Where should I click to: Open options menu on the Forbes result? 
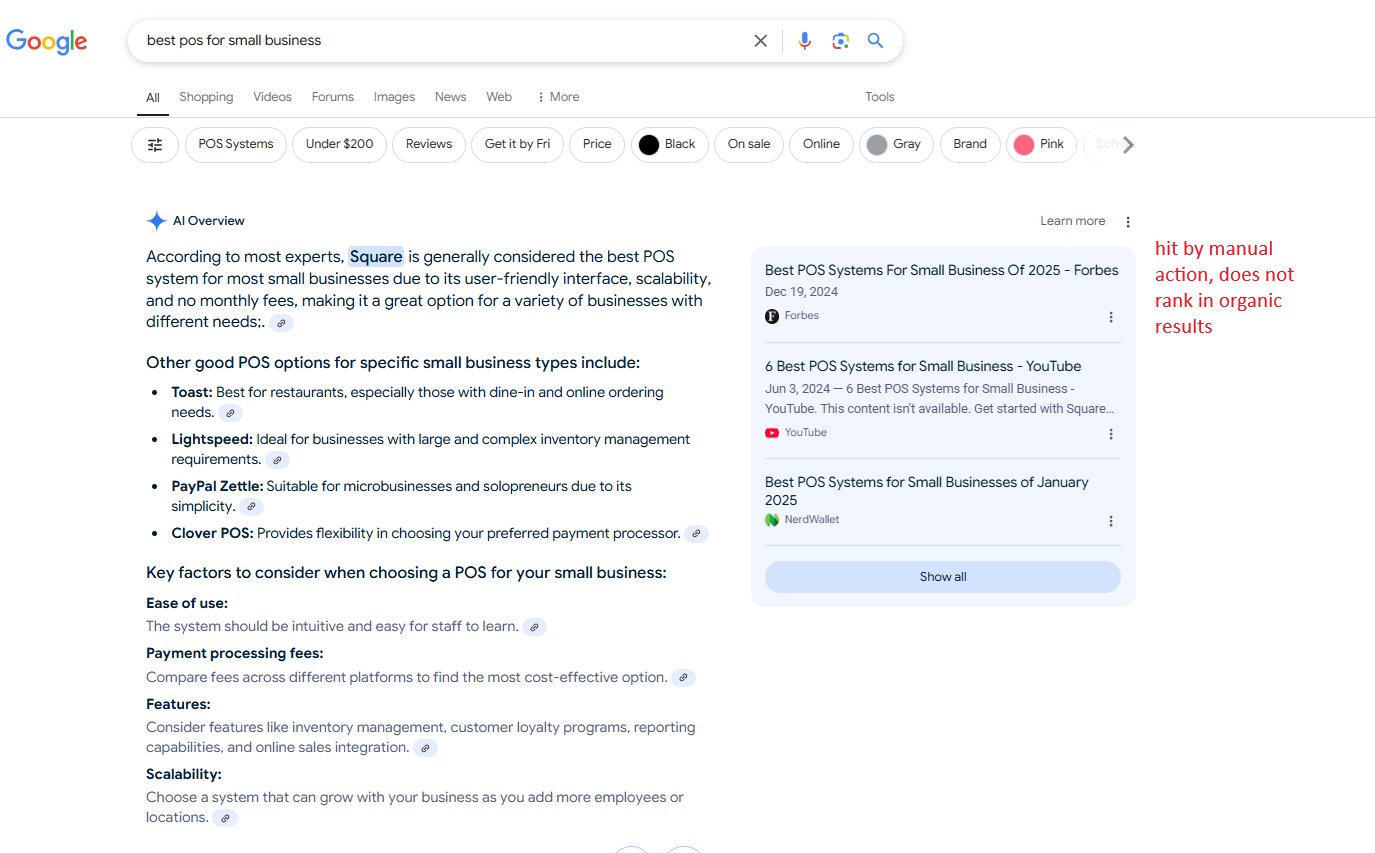point(1111,317)
